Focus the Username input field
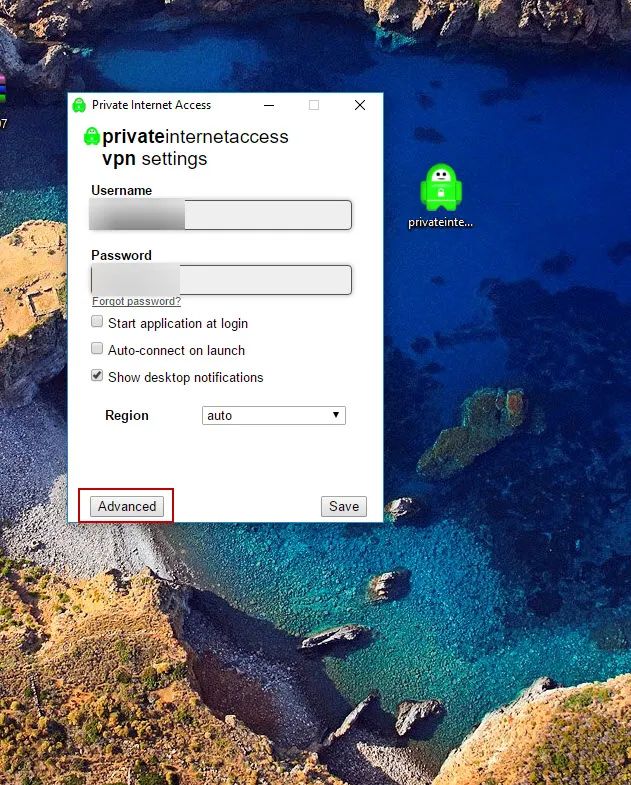Viewport: 631px width, 785px height. click(x=220, y=215)
